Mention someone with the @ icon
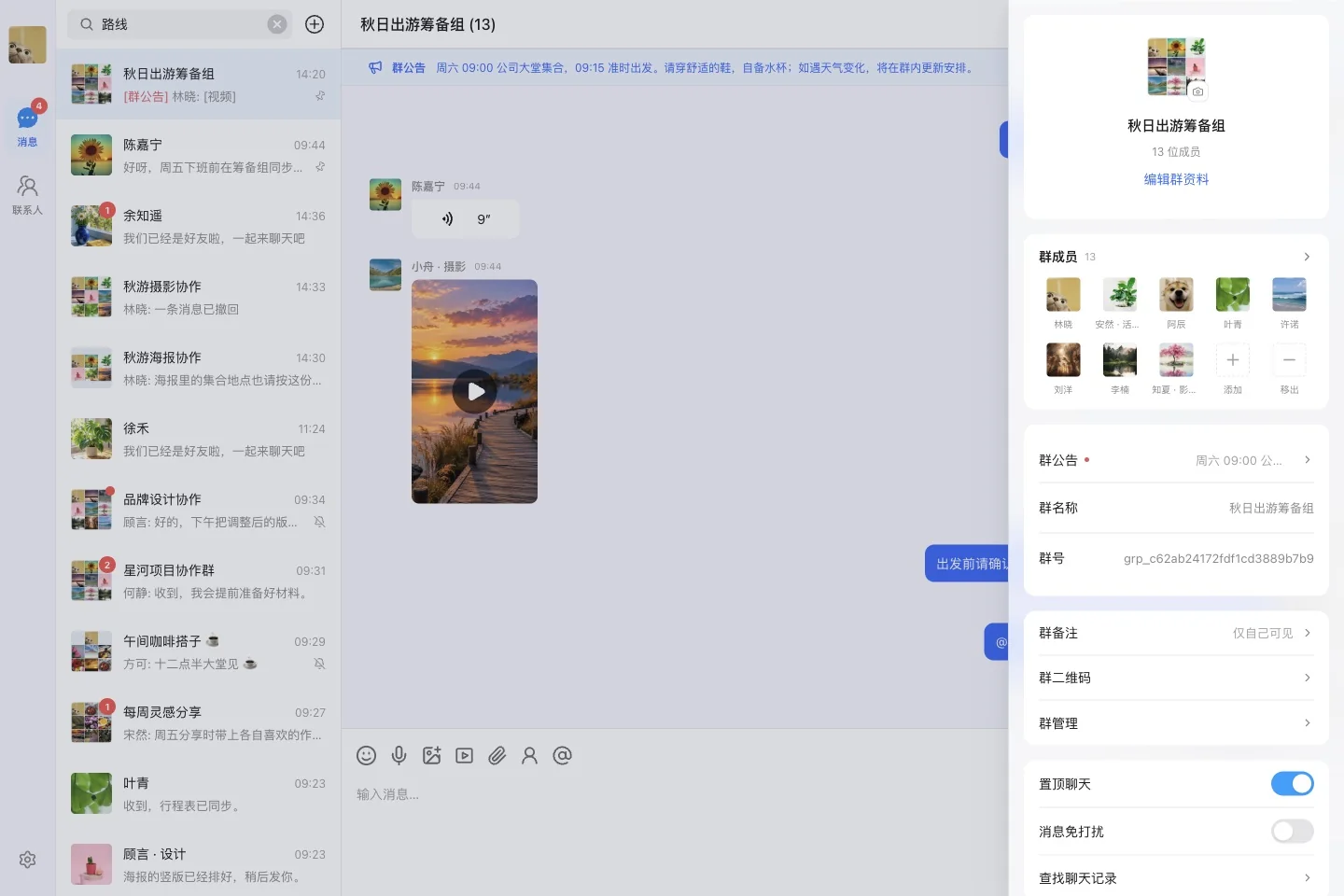The width and height of the screenshot is (1344, 896). (x=562, y=755)
